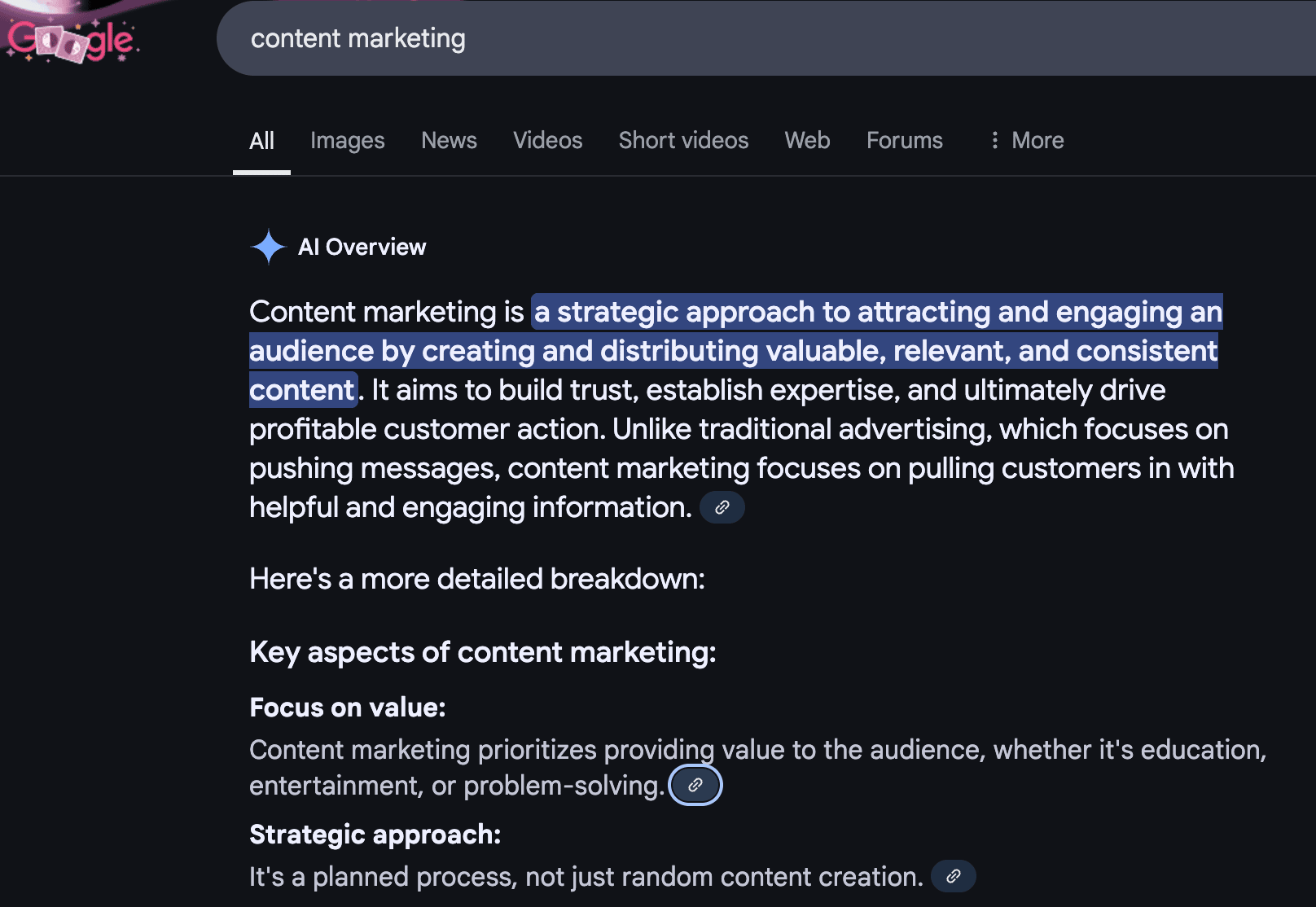Click the 'Key aspects of content marketing' heading
This screenshot has width=1316, height=907.
click(x=483, y=652)
